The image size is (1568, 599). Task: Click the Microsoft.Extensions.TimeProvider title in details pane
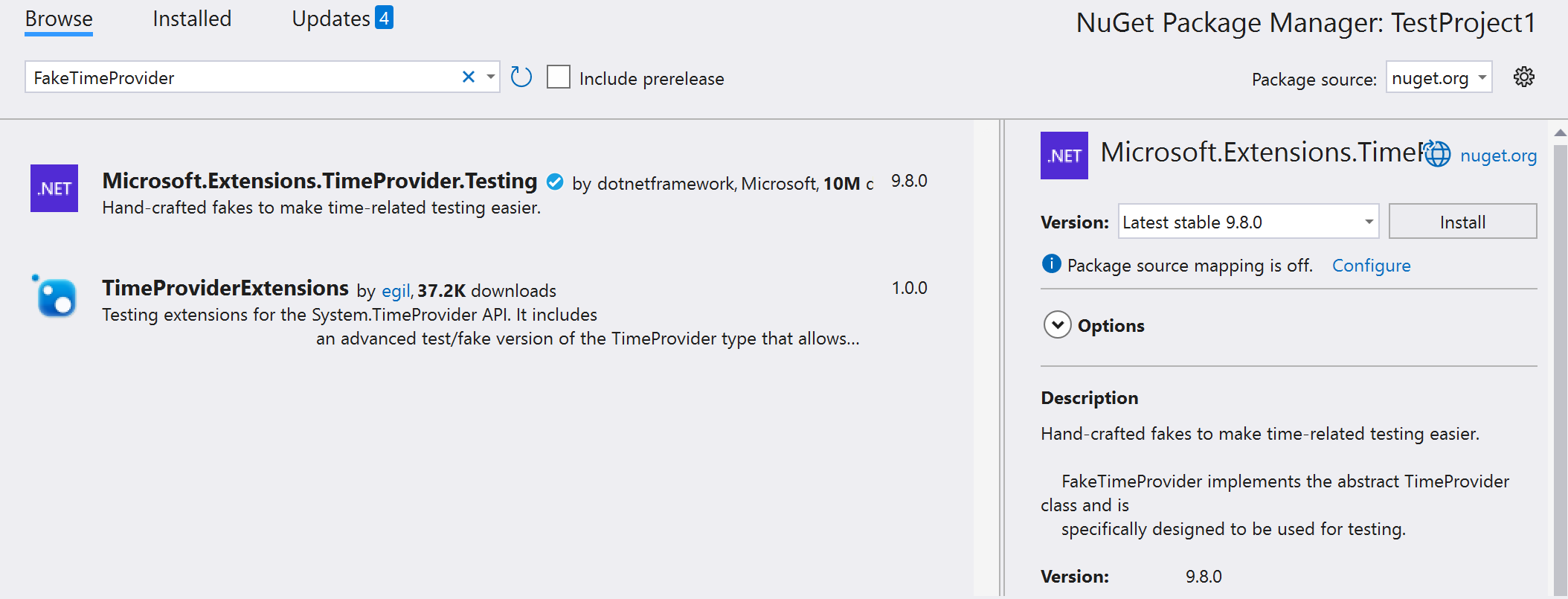coord(1262,153)
